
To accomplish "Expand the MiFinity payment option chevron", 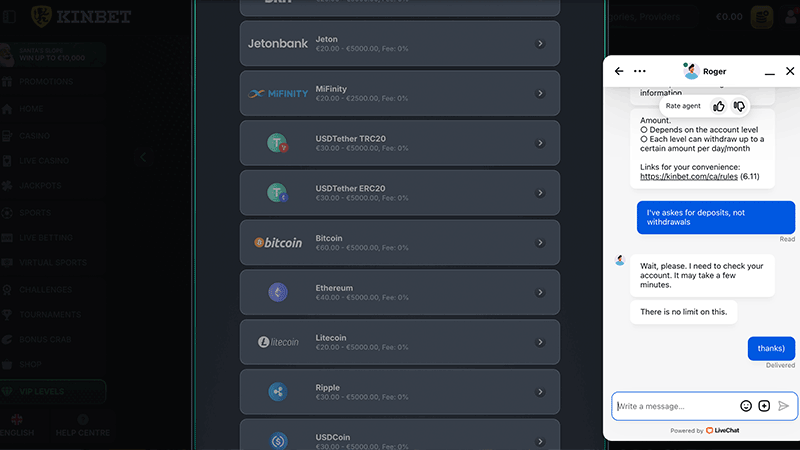I will (540, 93).
